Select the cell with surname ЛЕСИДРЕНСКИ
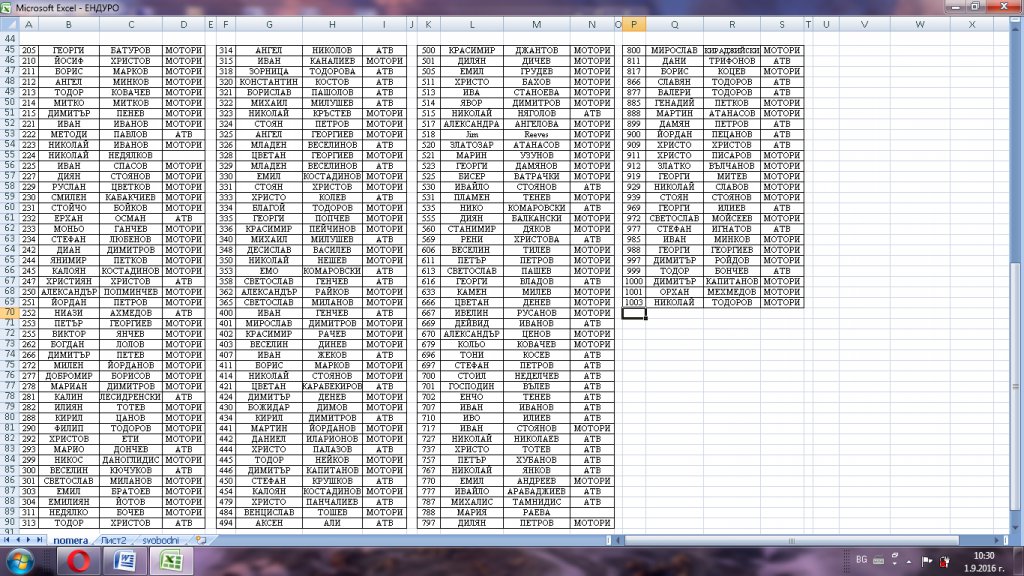 point(131,396)
